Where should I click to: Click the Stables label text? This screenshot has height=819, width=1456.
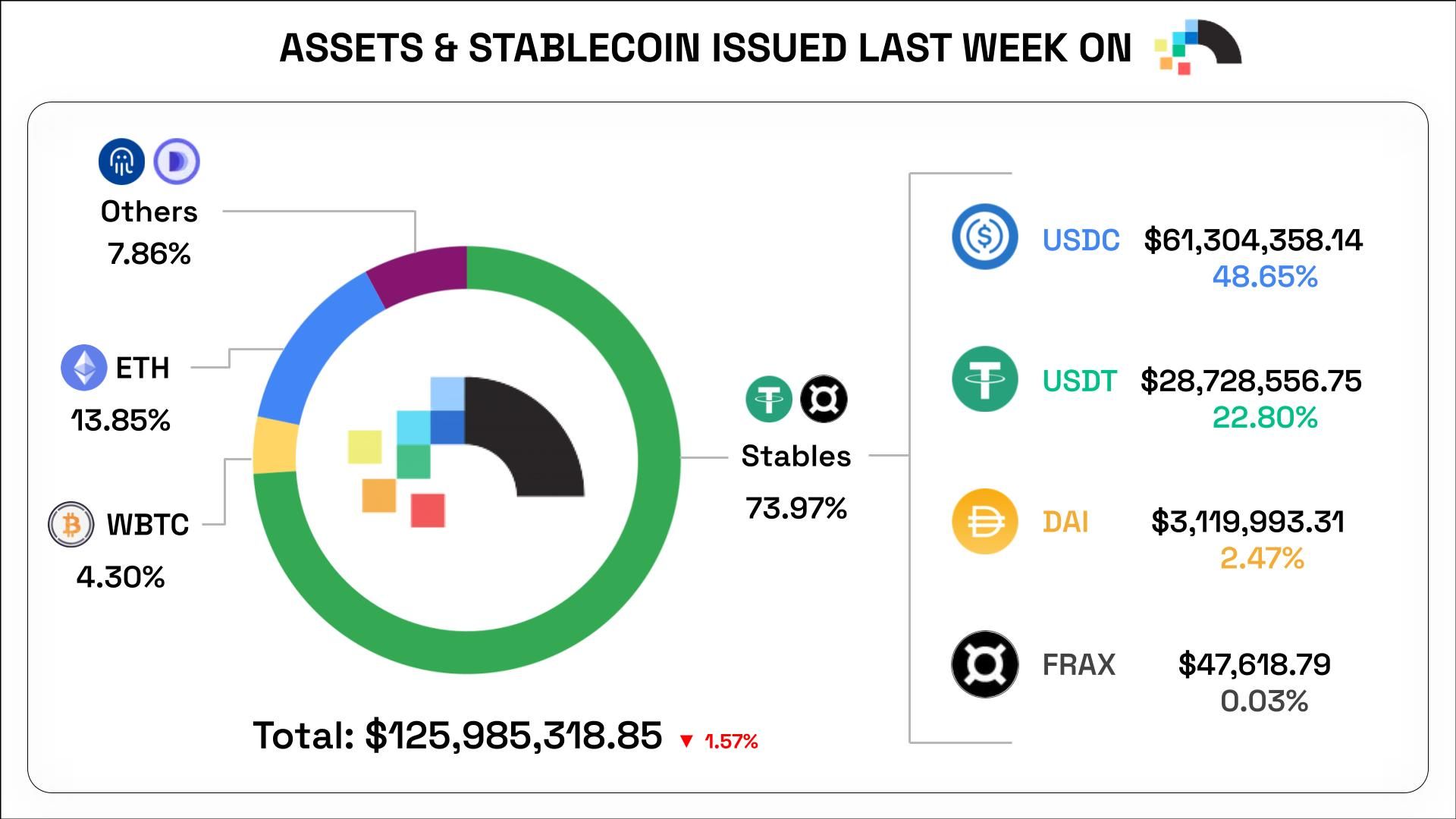(795, 456)
